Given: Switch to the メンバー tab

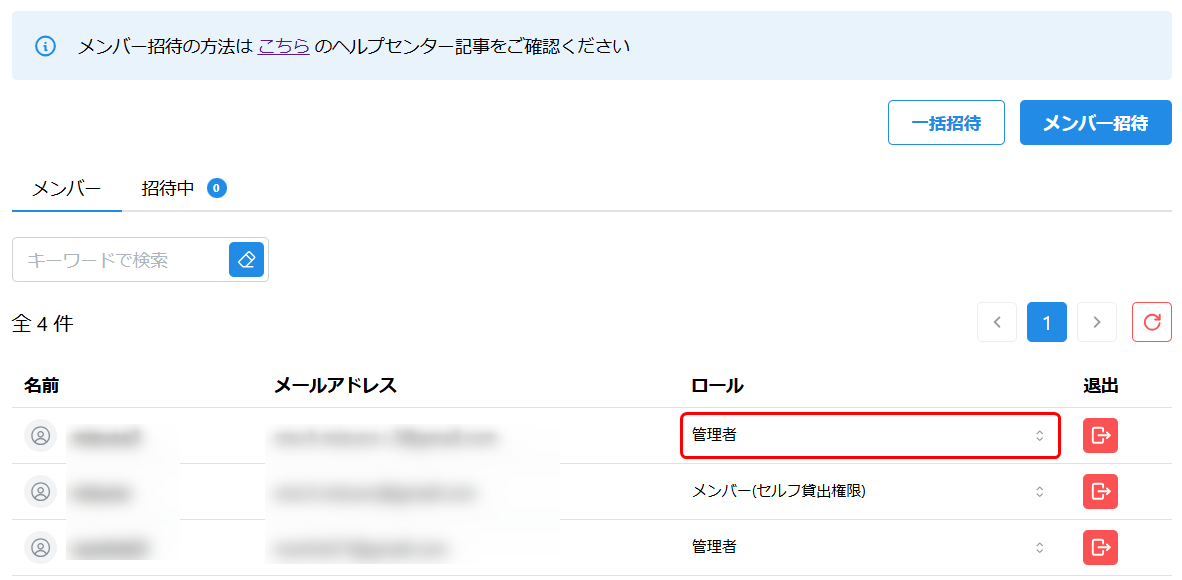Looking at the screenshot, I should 66,189.
